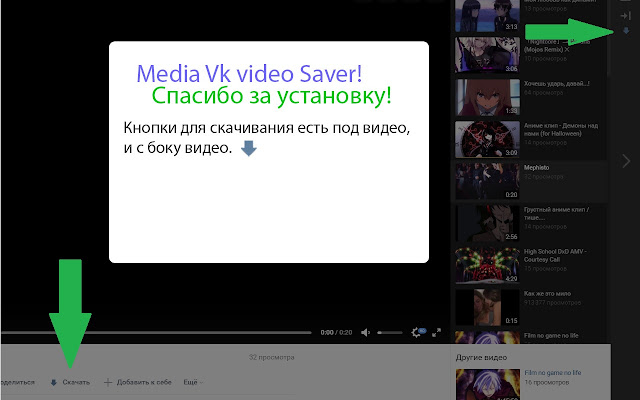Image resolution: width=640 pixels, height=400 pixels.
Task: Open the video quality settings gear
Action: 416,332
